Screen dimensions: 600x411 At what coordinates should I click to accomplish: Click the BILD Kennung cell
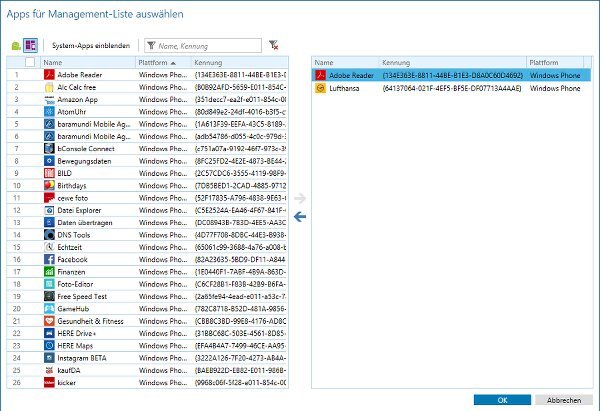click(x=240, y=173)
